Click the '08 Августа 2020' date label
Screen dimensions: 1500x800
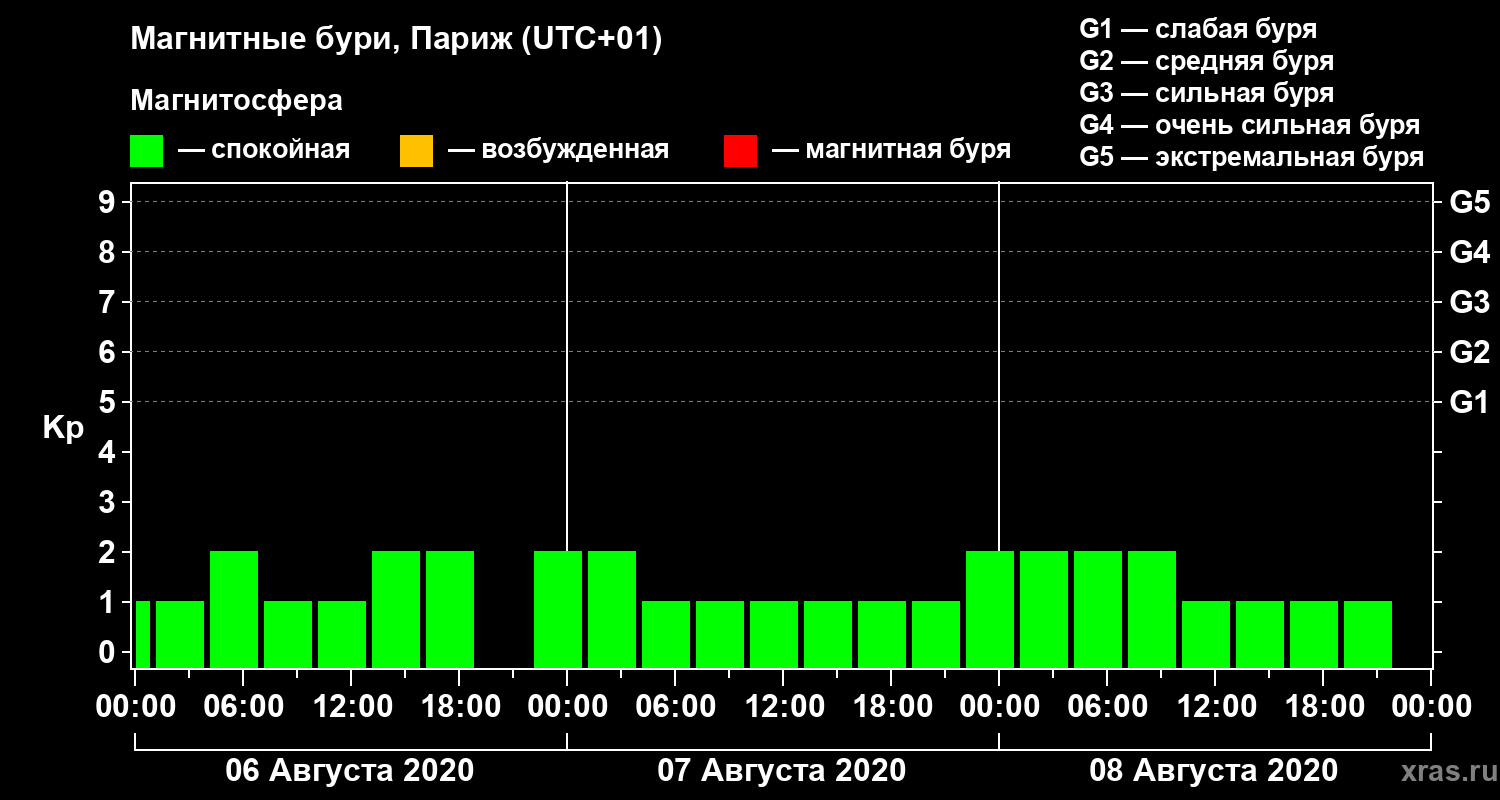[1214, 771]
